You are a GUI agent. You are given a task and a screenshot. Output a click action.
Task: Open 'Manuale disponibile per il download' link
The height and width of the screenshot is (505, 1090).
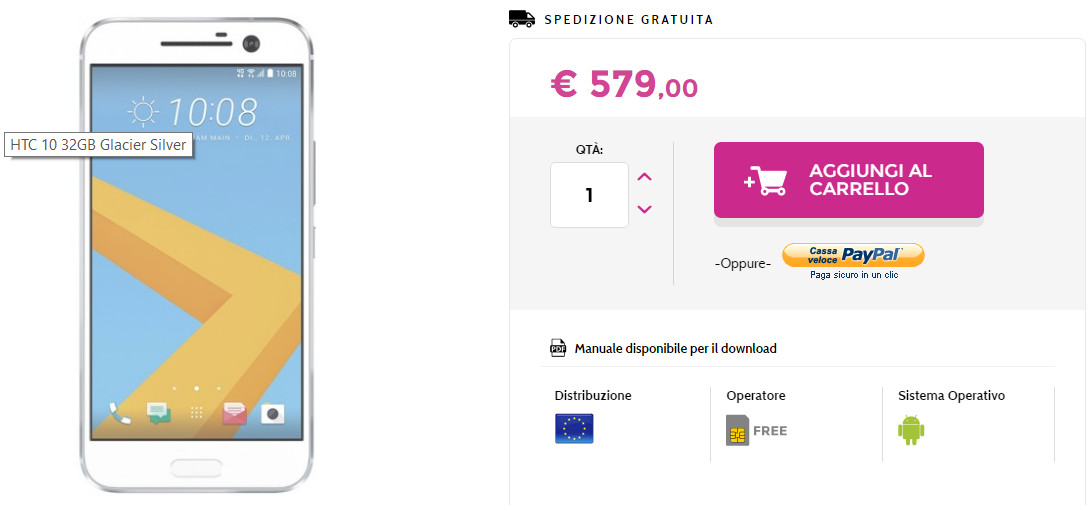675,349
